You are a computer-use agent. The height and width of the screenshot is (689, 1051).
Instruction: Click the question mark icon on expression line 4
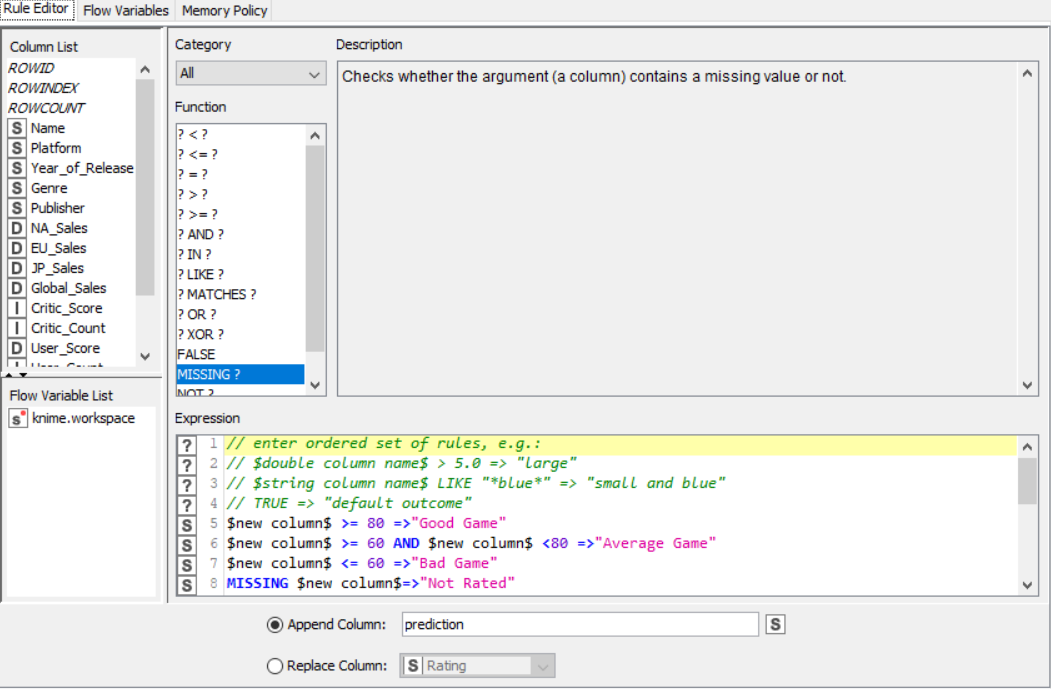pos(187,505)
